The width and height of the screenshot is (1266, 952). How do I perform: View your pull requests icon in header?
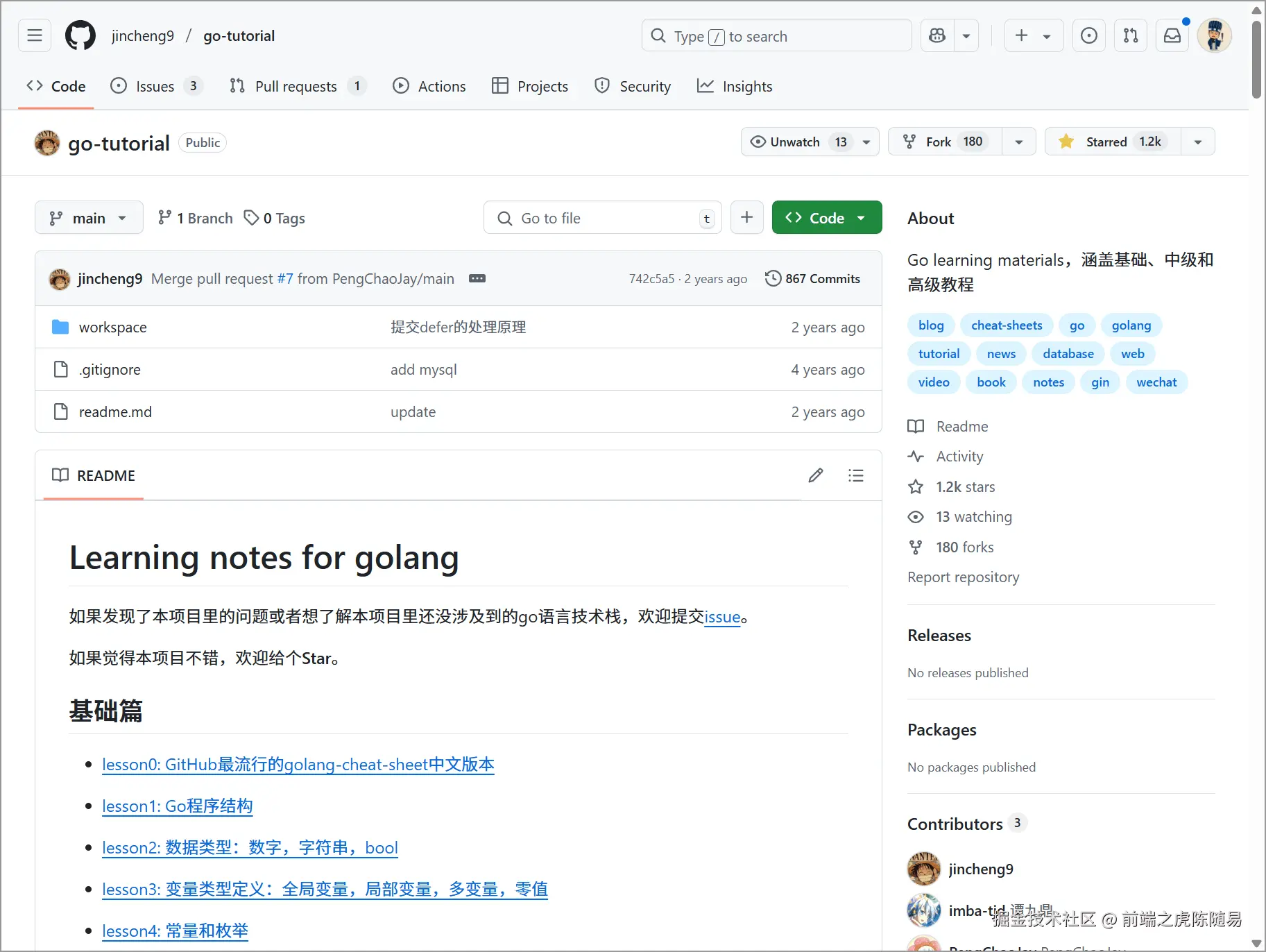pos(1131,35)
